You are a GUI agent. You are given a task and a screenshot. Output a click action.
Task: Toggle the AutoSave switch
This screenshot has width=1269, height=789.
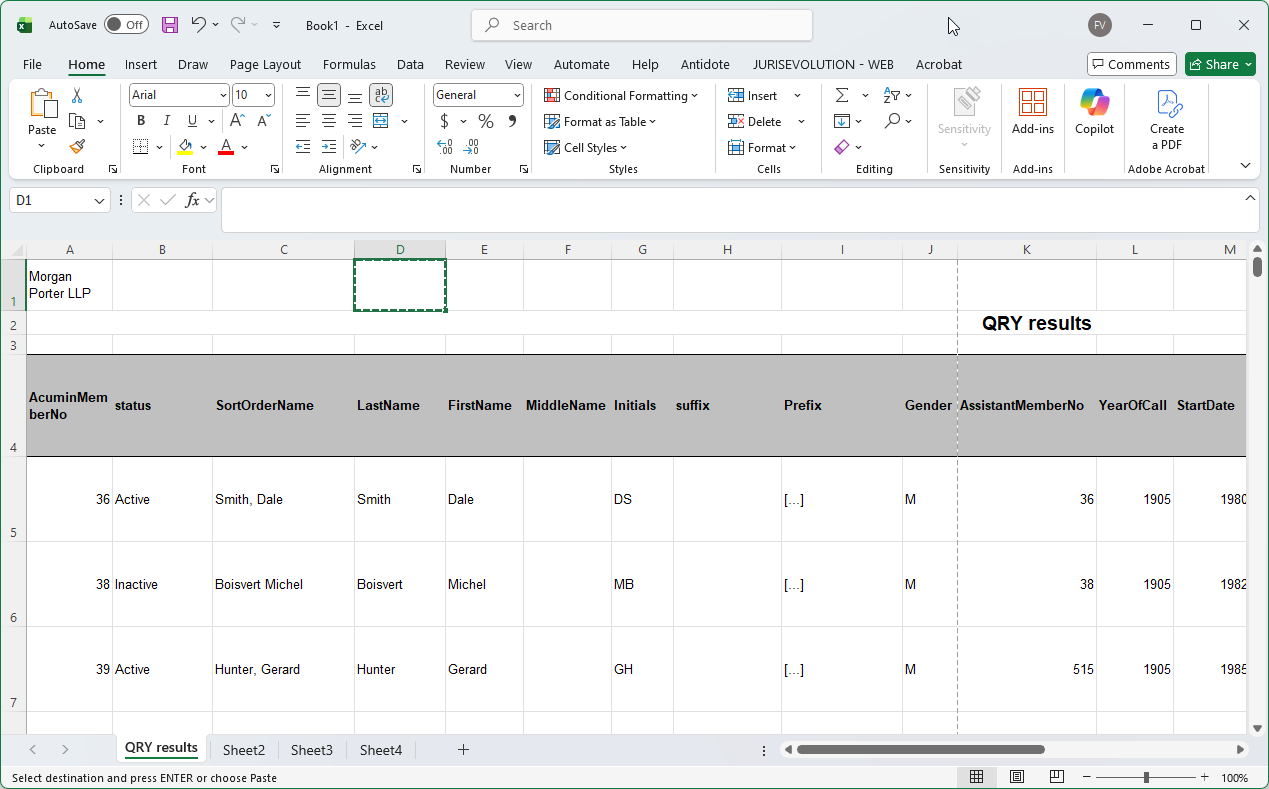pos(126,25)
